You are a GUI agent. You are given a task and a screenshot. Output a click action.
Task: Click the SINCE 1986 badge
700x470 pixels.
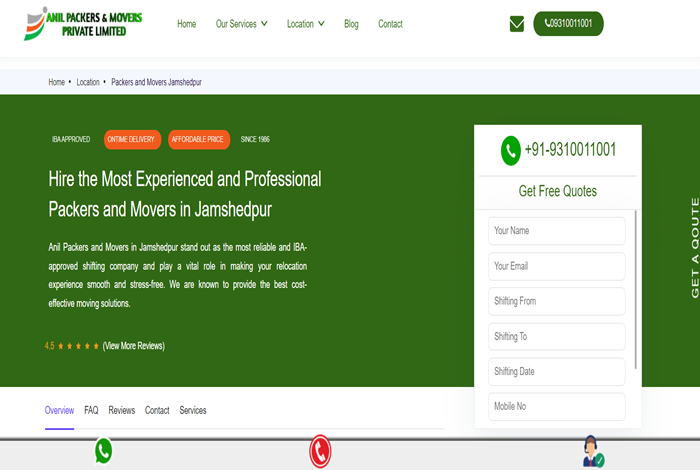(255, 139)
